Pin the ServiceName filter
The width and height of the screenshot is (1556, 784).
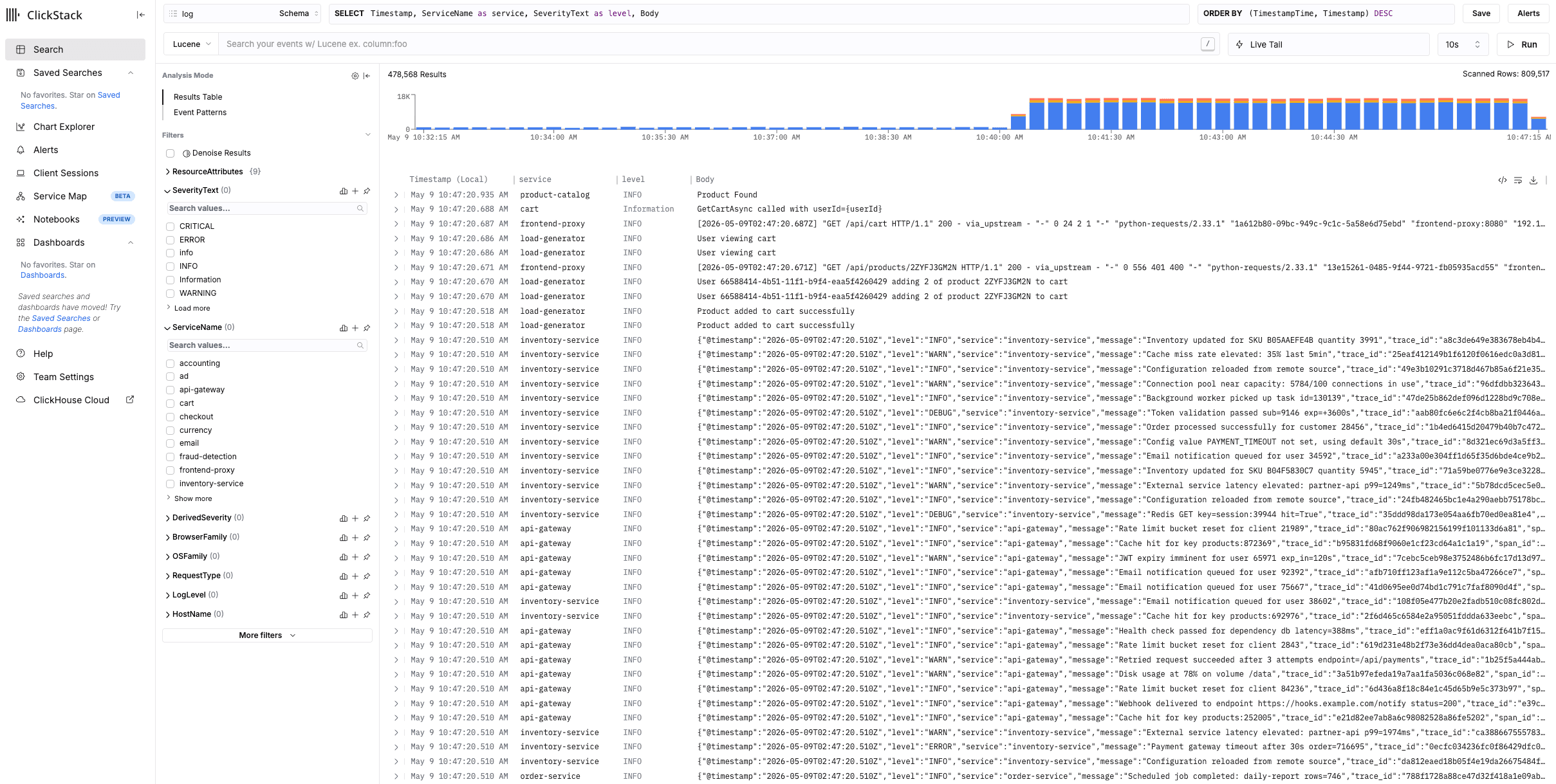[367, 328]
